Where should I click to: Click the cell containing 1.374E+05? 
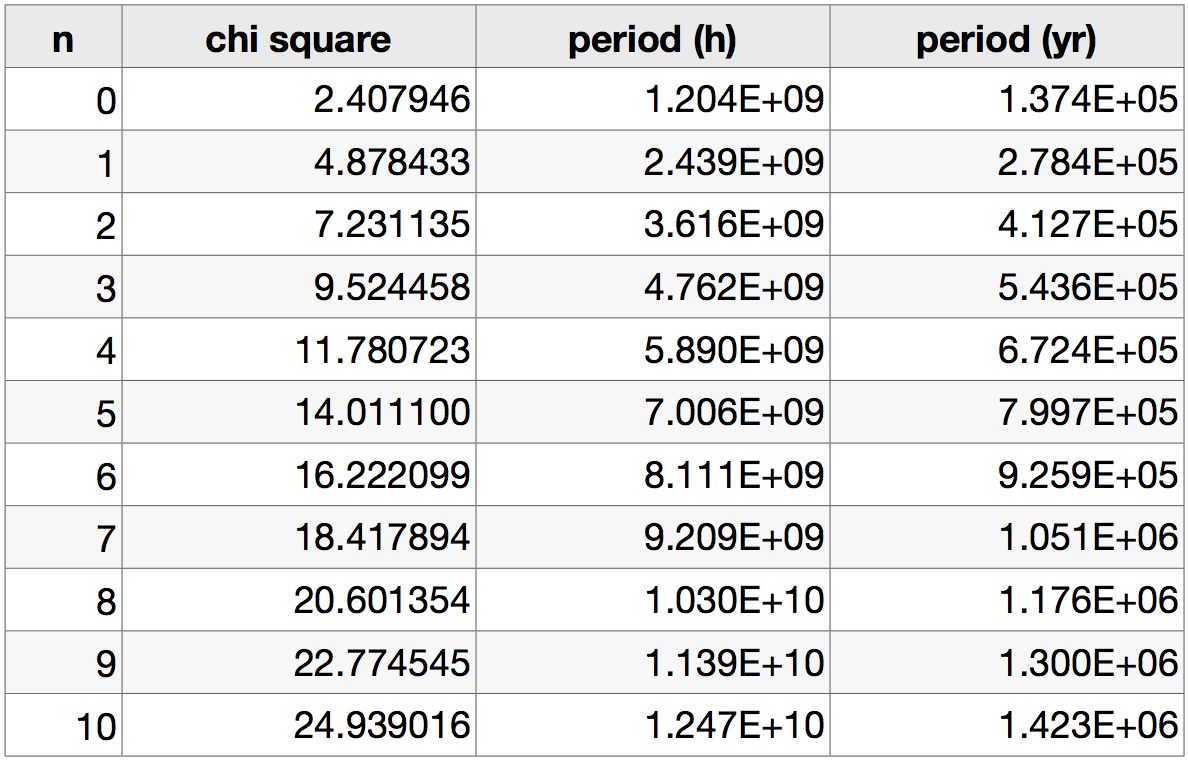[x=1006, y=99]
